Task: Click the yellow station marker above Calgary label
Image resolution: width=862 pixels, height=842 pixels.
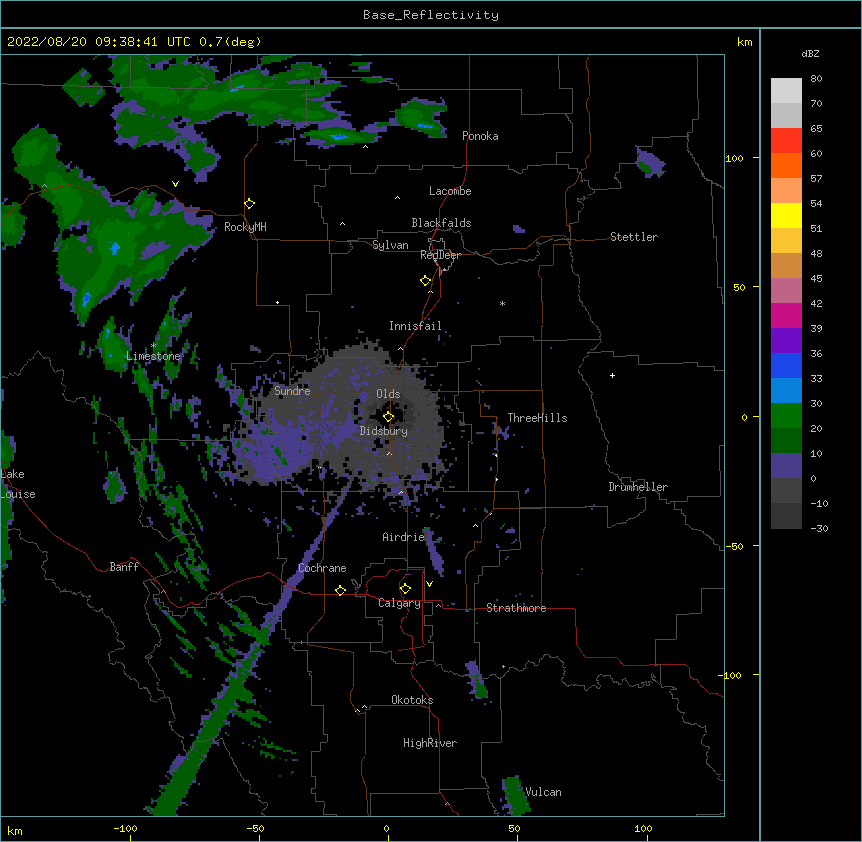Action: (405, 588)
